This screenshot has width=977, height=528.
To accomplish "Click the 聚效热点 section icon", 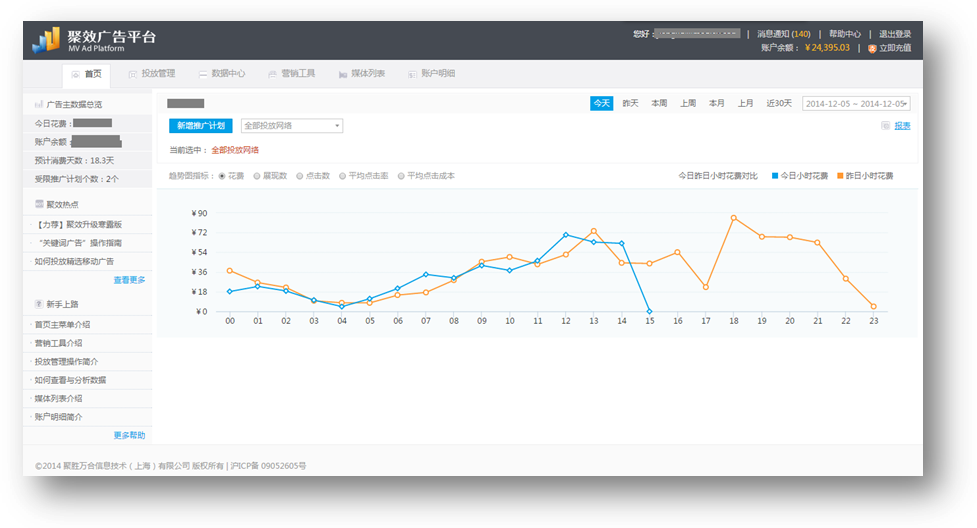I will (x=39, y=204).
